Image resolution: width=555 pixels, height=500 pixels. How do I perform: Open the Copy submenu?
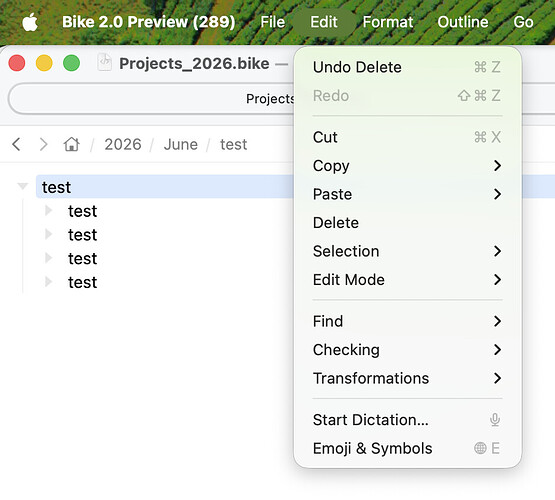click(x=407, y=166)
